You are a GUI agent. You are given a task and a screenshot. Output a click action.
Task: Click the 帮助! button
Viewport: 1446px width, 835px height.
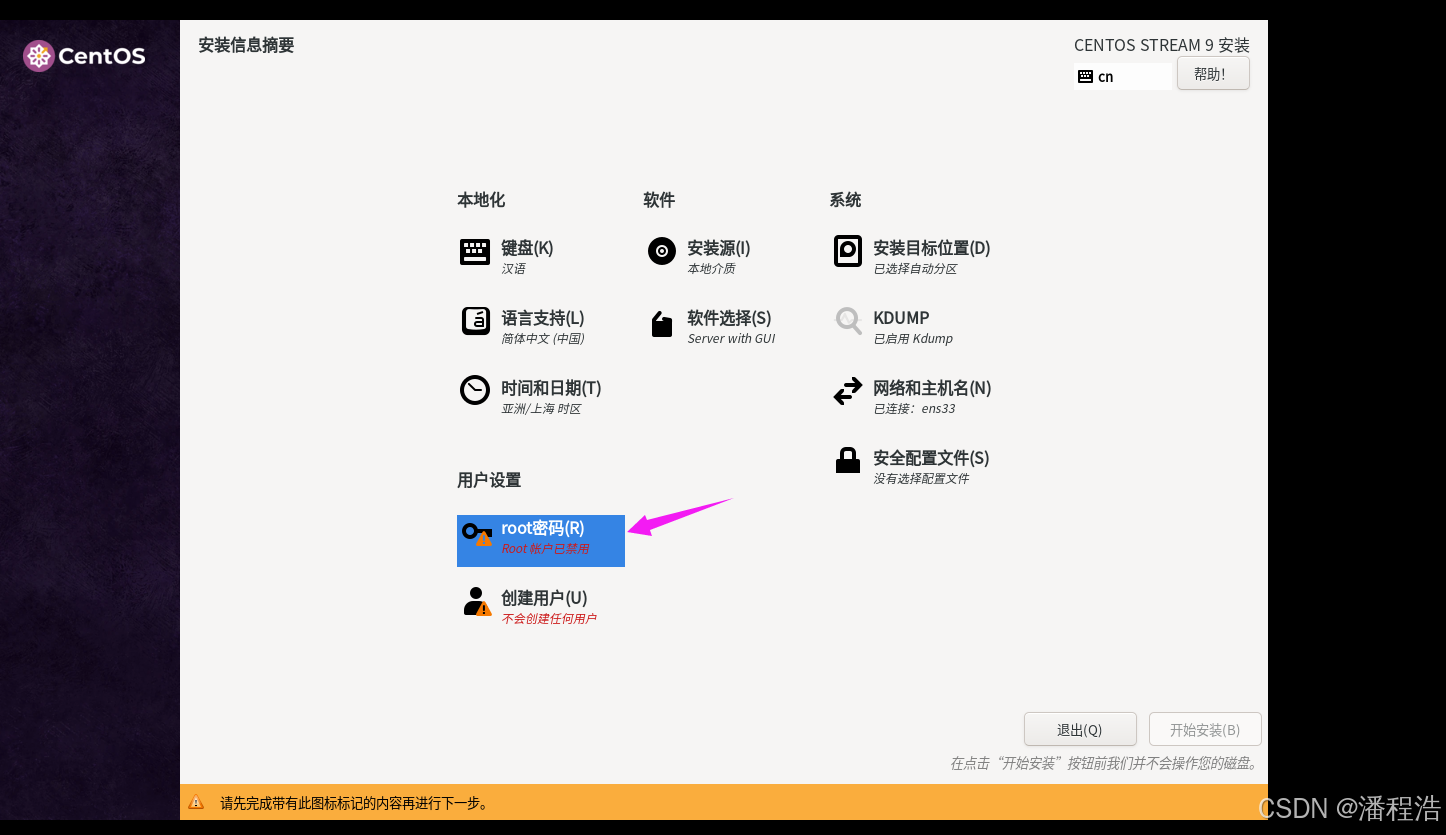click(1213, 73)
